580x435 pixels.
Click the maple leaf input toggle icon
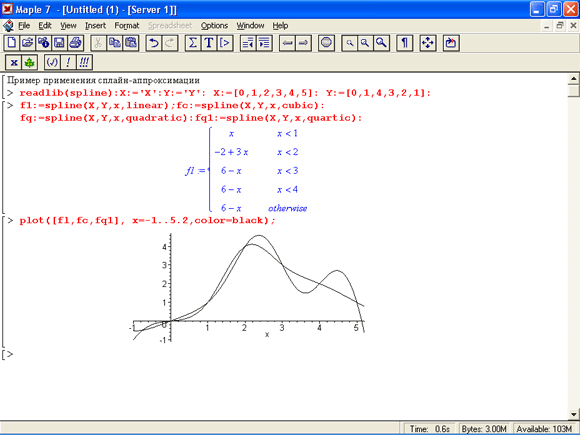coord(30,62)
